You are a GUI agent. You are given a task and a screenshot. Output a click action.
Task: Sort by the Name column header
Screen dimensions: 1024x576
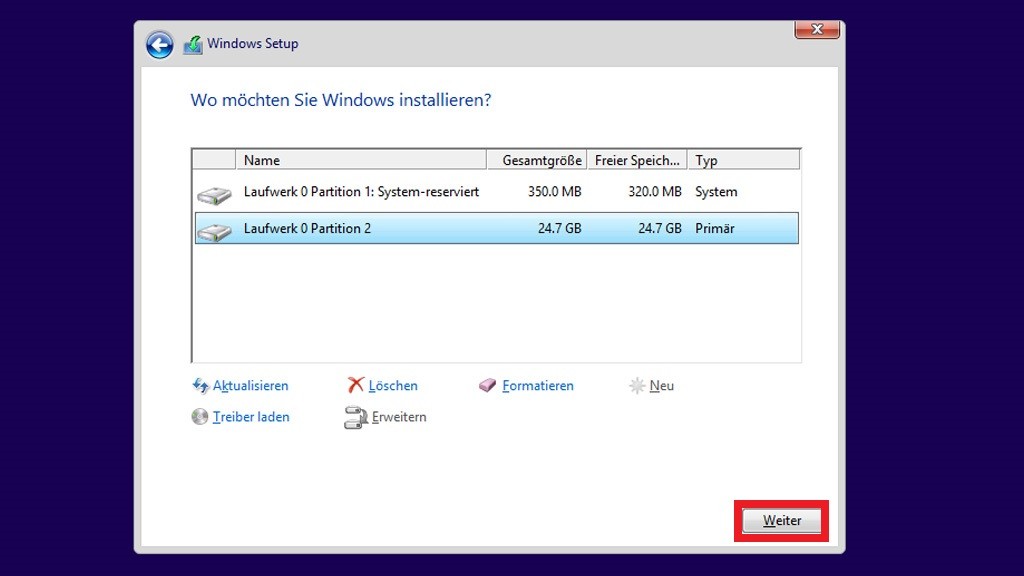pos(361,160)
